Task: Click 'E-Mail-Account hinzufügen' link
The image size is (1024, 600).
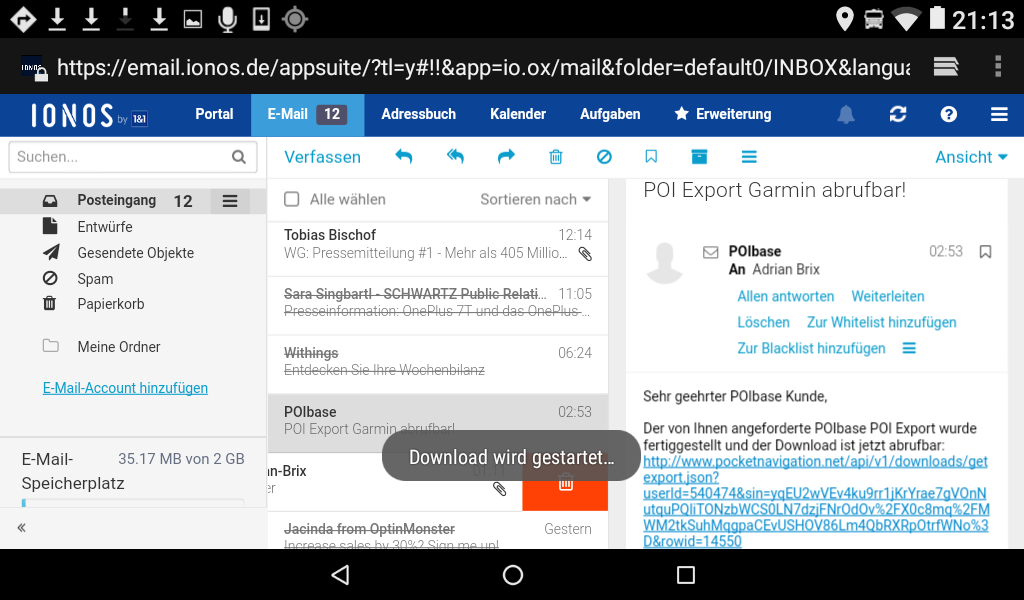Action: tap(125, 388)
